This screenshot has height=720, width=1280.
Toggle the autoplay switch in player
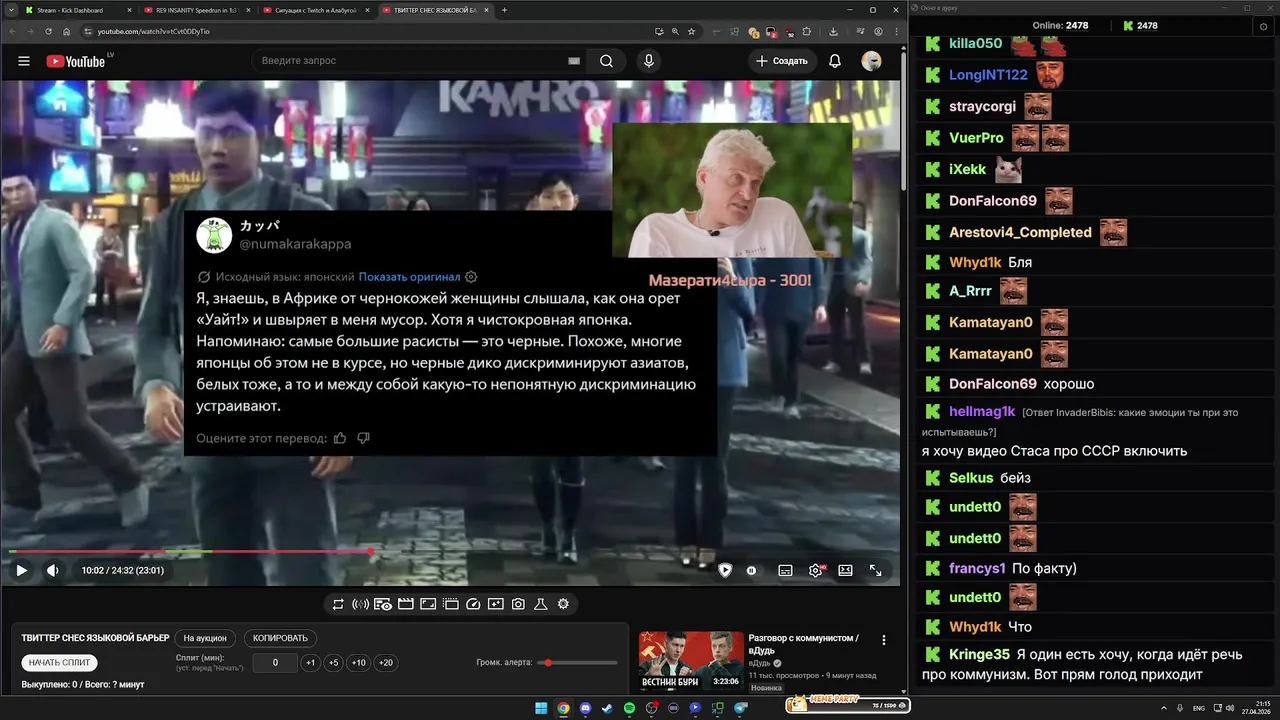coord(751,570)
